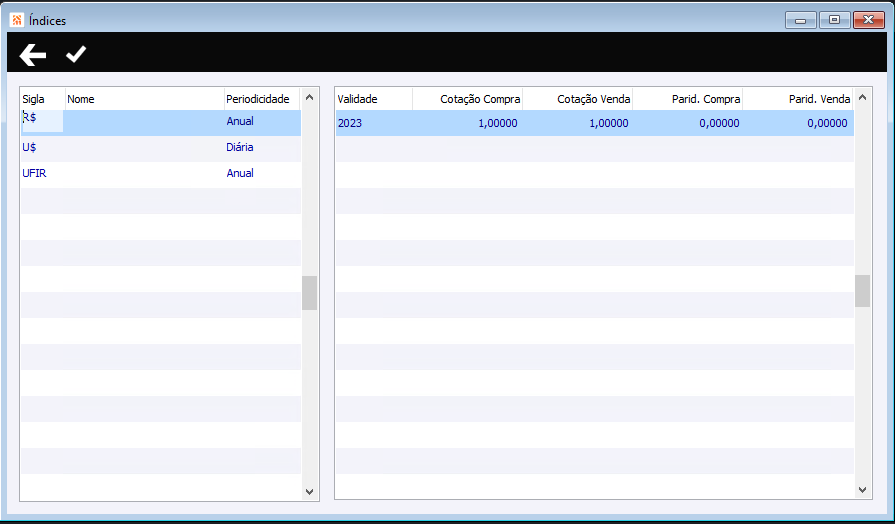Screen dimensions: 895x524
Task: Click the up arrow of quotations scrollbar
Action: click(x=862, y=98)
